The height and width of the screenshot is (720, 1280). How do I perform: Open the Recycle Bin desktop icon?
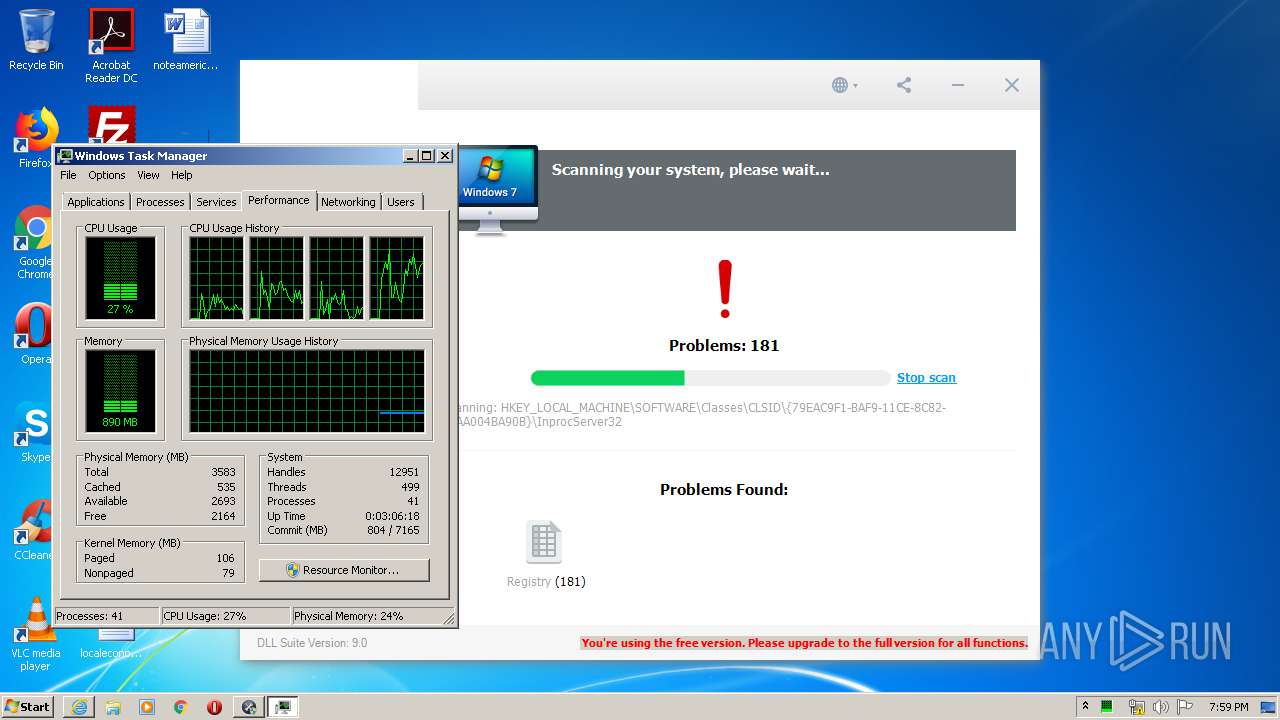[36, 40]
